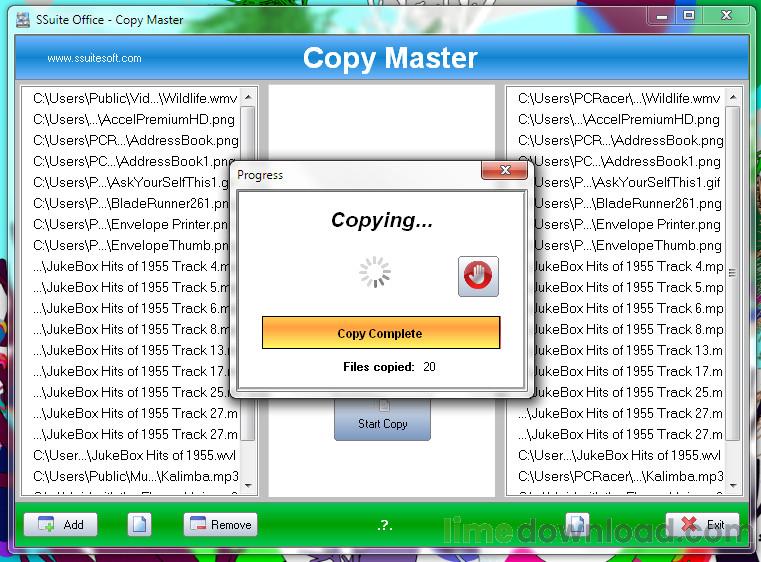Select AccelPremiumHD.png in destination list
Image resolution: width=761 pixels, height=562 pixels.
(x=620, y=119)
